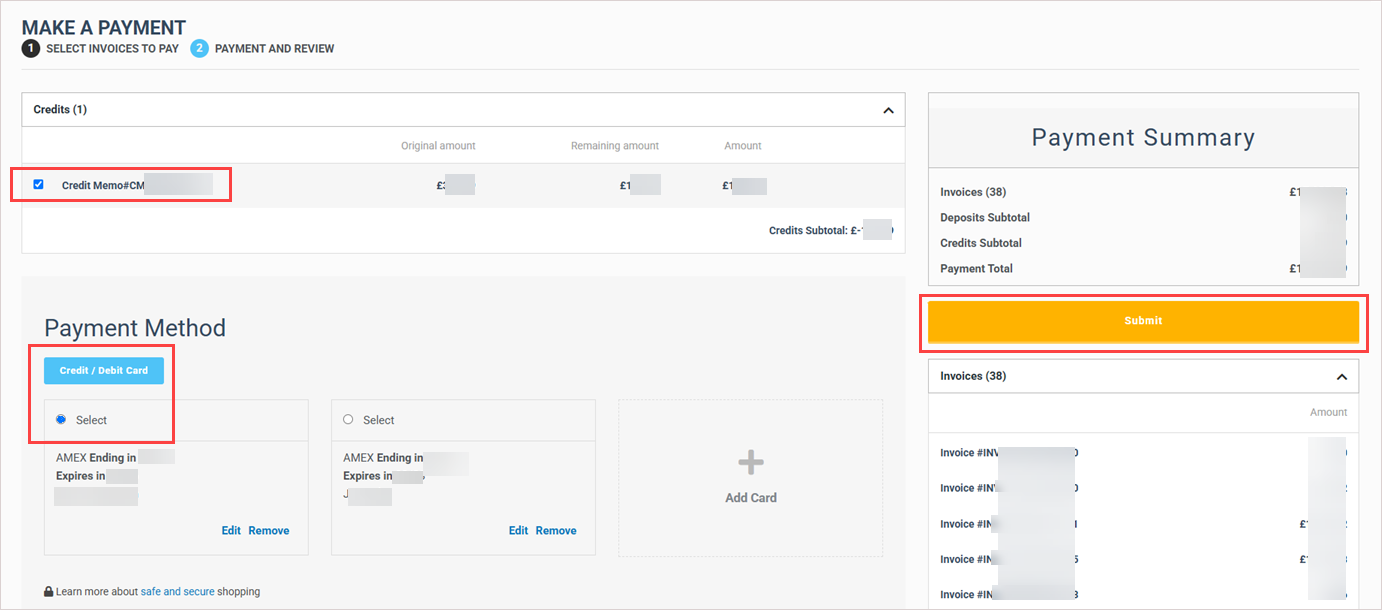This screenshot has width=1382, height=610.
Task: Edit the first AMEX card
Action: (x=231, y=531)
